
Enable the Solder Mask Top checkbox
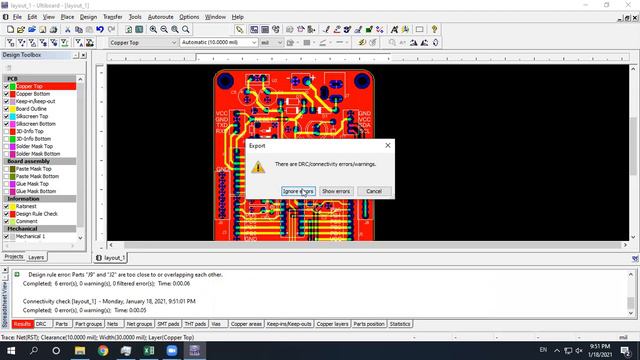(x=6, y=146)
